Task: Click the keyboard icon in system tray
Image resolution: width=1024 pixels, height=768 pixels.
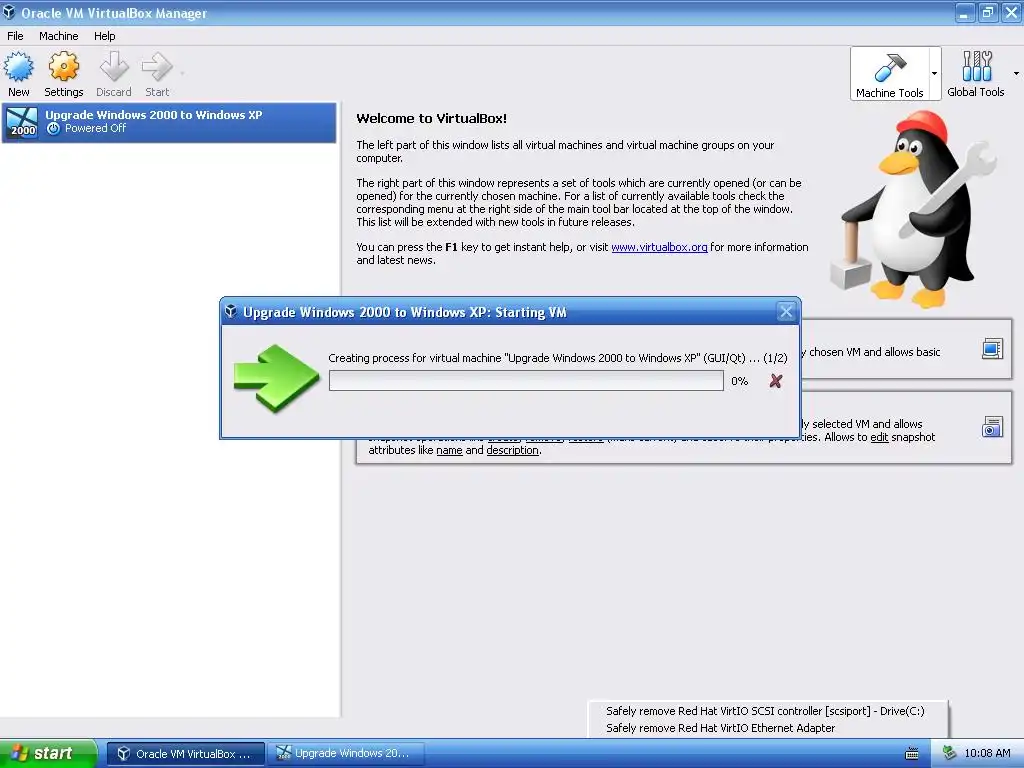Action: point(912,754)
